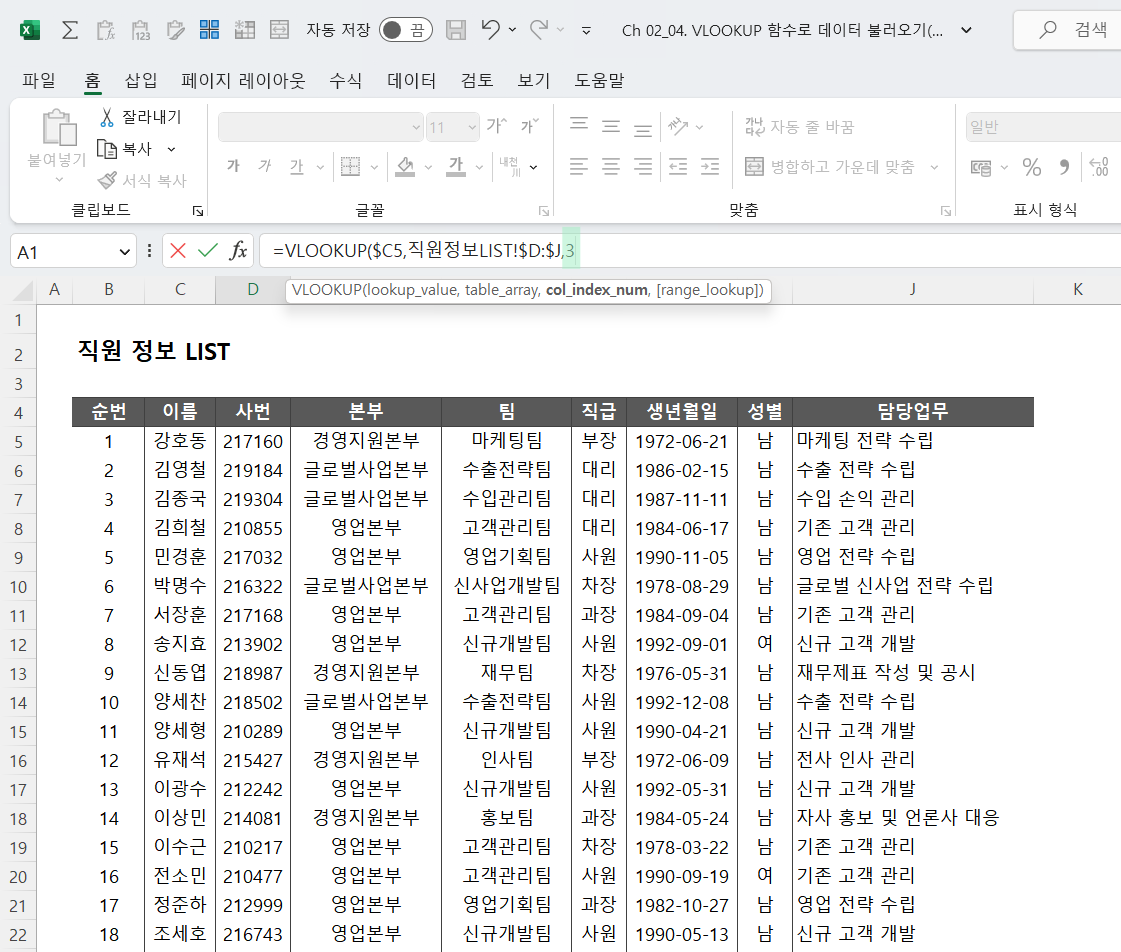Click in the VLOOKUP formula bar

coord(690,251)
